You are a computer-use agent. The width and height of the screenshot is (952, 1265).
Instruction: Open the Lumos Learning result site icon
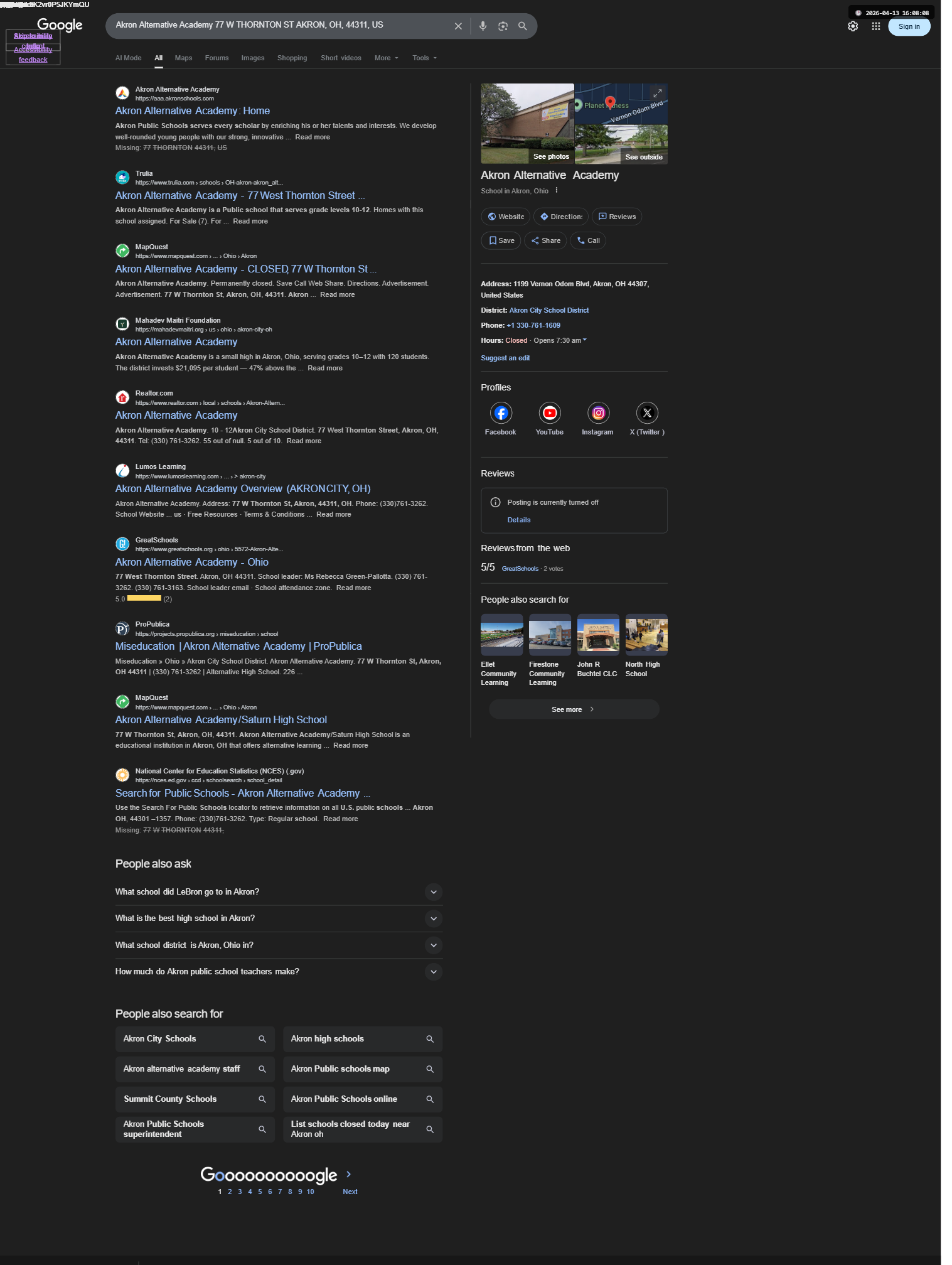[123, 471]
